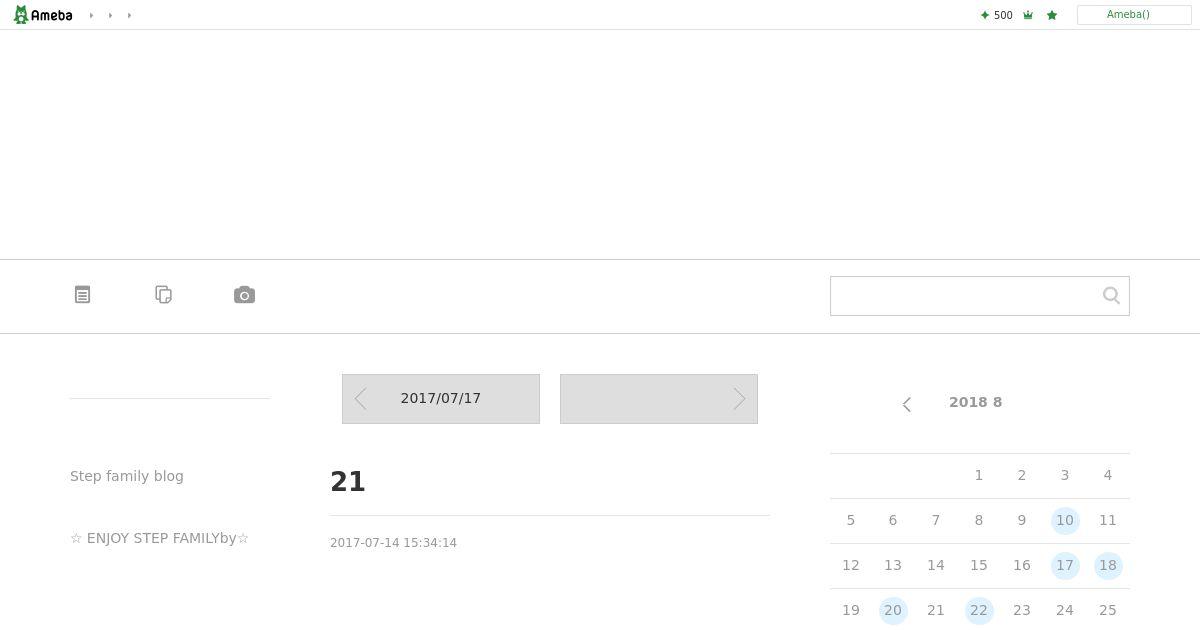The width and height of the screenshot is (1200, 630).
Task: Click first small arrow next to Ameba logo
Action: 91,15
